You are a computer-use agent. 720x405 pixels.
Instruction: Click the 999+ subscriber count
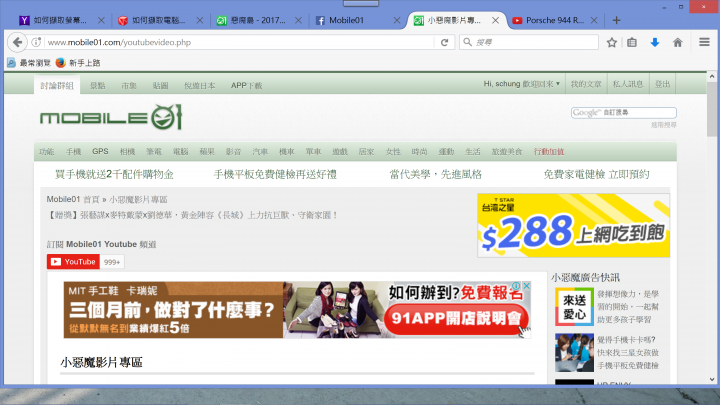pos(112,262)
